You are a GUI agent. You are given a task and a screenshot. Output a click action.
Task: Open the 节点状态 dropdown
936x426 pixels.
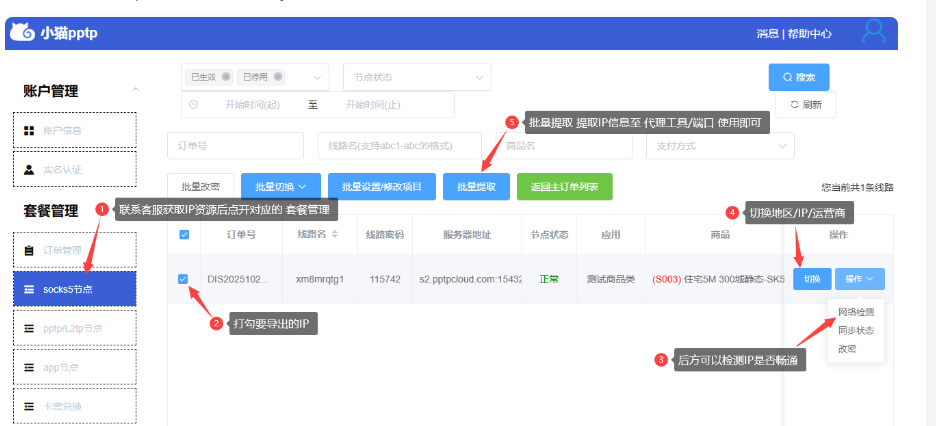point(417,77)
